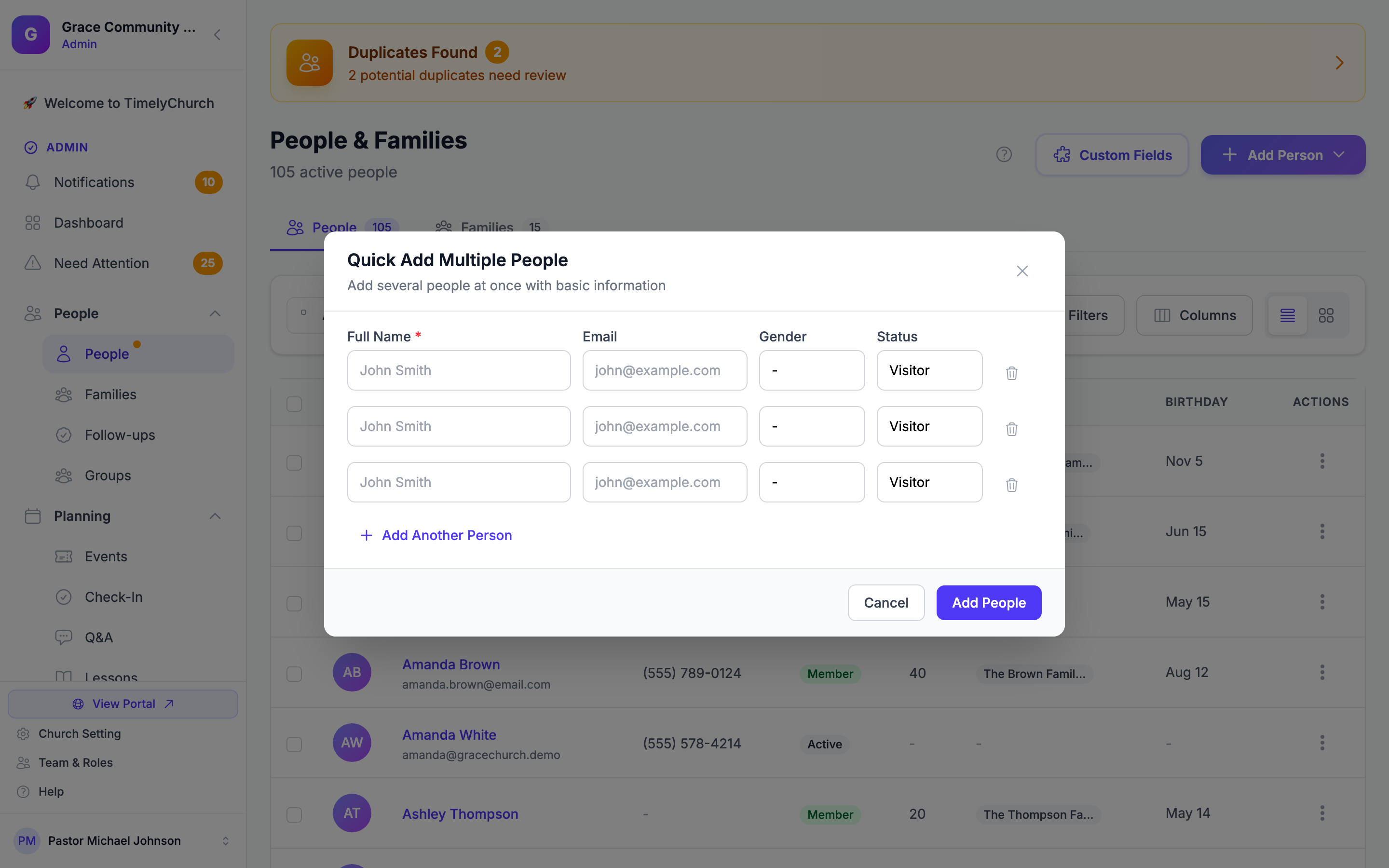The height and width of the screenshot is (868, 1389).
Task: Switch to list view icon
Action: tap(1287, 315)
